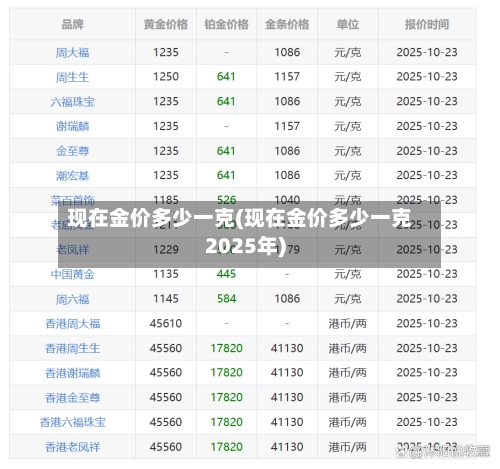
Task: Select gold price 45560 in 香港金至尊 row
Action: tap(166, 397)
